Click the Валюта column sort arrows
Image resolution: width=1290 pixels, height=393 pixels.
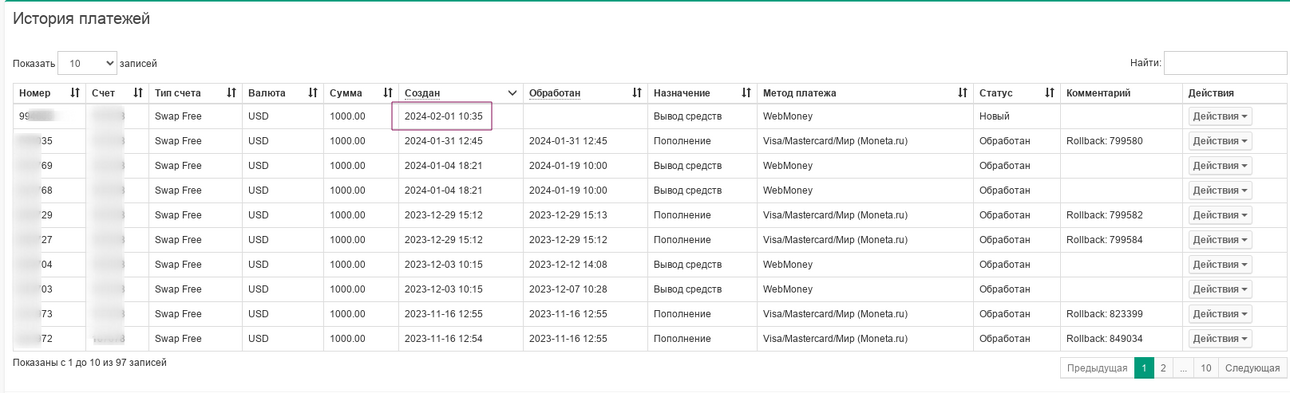click(x=313, y=93)
